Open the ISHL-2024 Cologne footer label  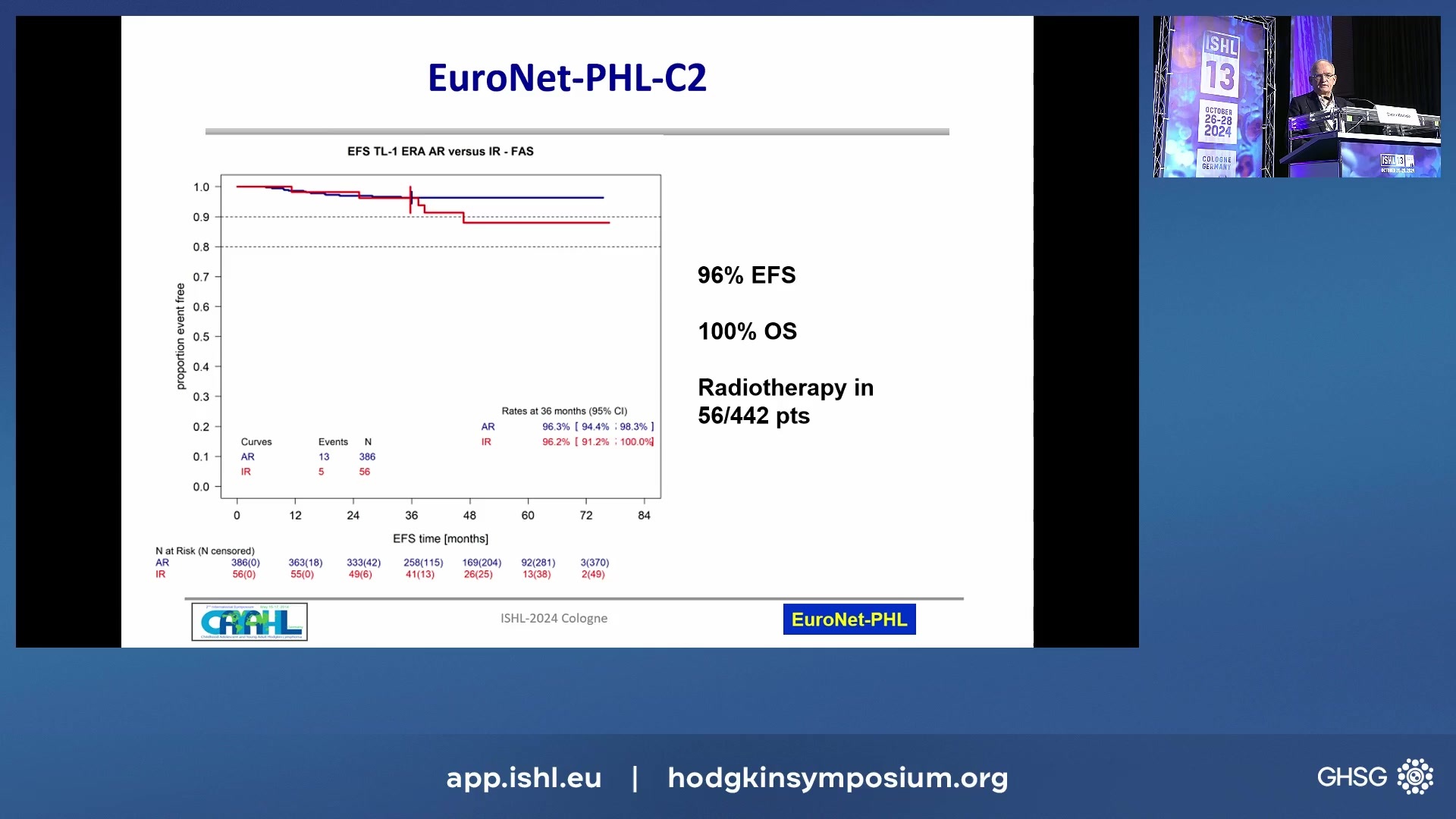coord(553,618)
